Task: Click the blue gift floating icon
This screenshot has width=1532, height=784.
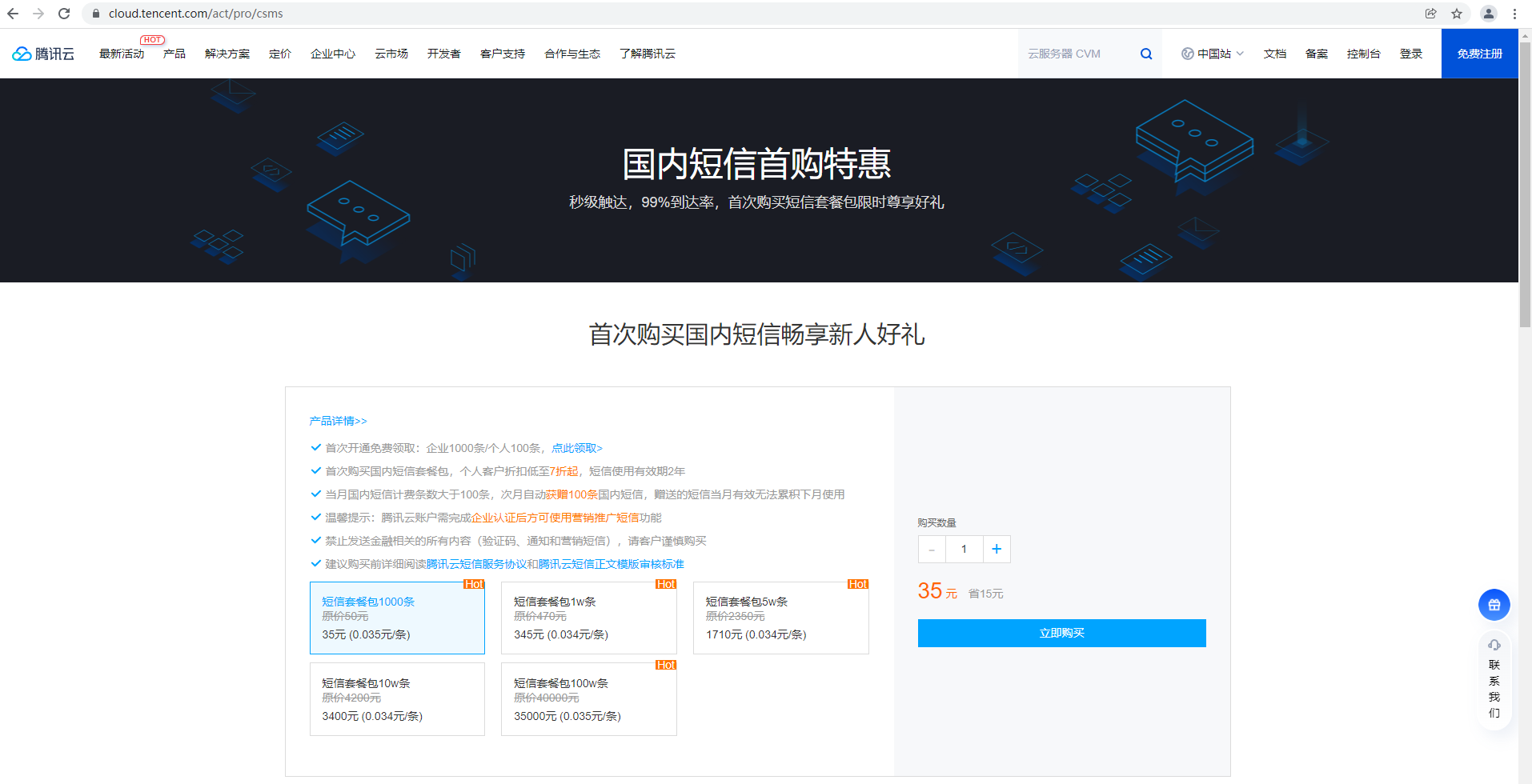Action: [x=1494, y=605]
